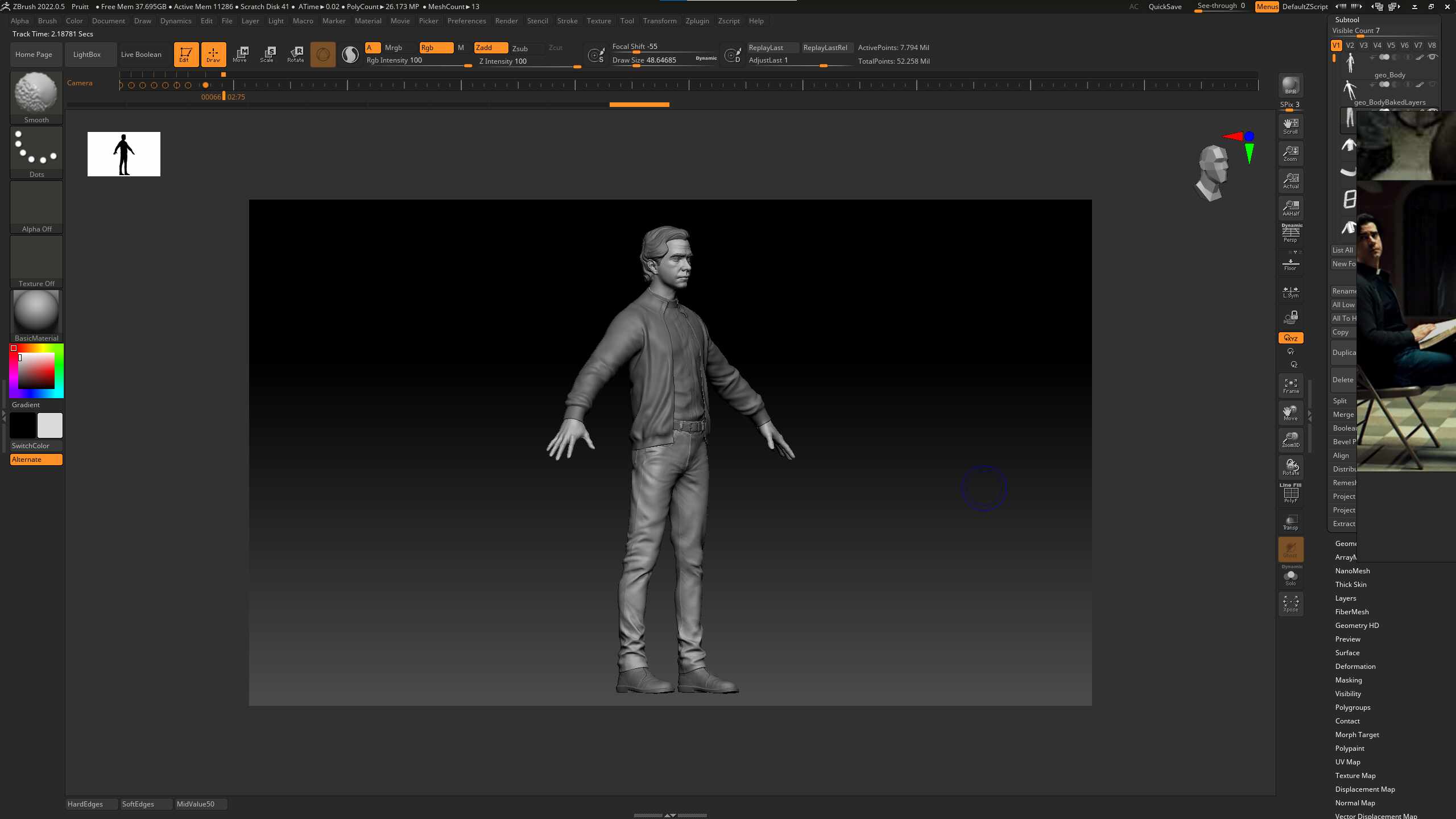1456x819 pixels.
Task: Click the Frame mesh icon
Action: pos(1290,386)
